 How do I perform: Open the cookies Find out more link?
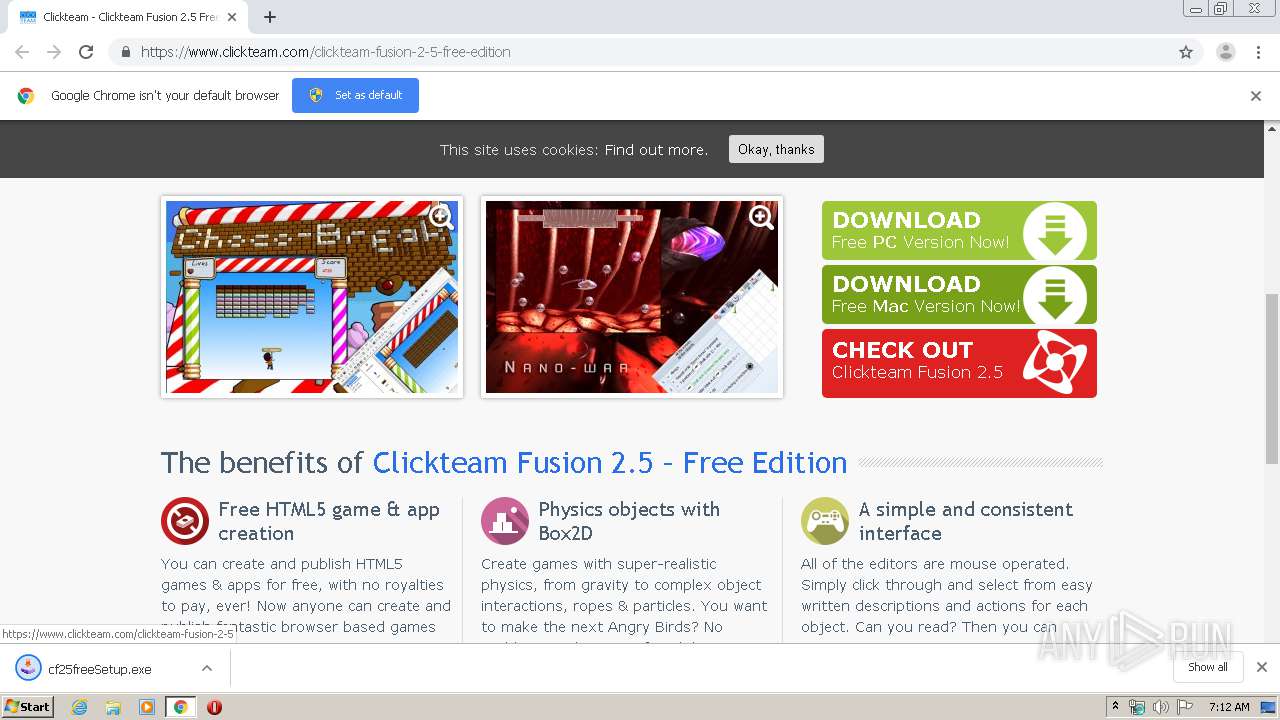point(656,150)
